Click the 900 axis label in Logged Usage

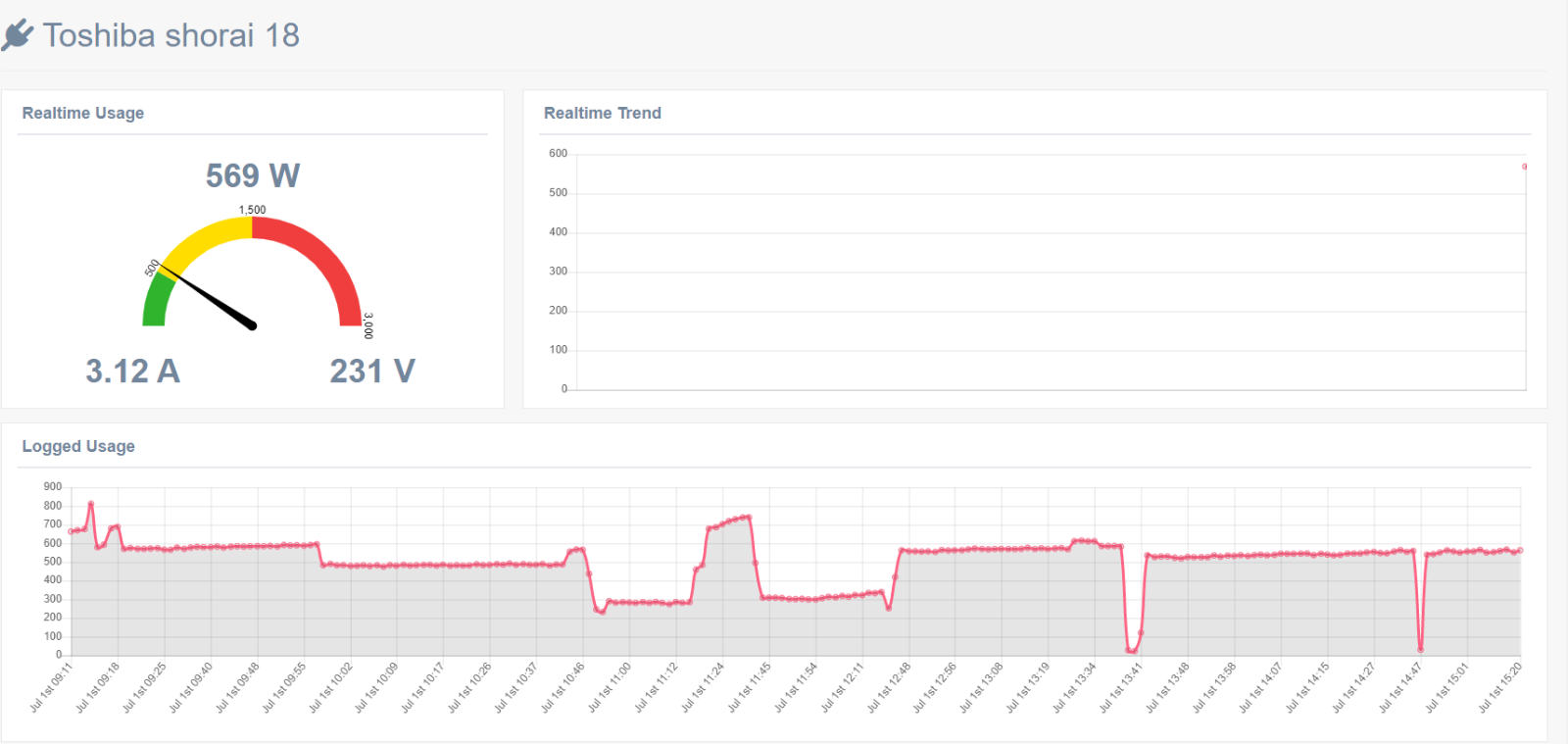point(53,486)
